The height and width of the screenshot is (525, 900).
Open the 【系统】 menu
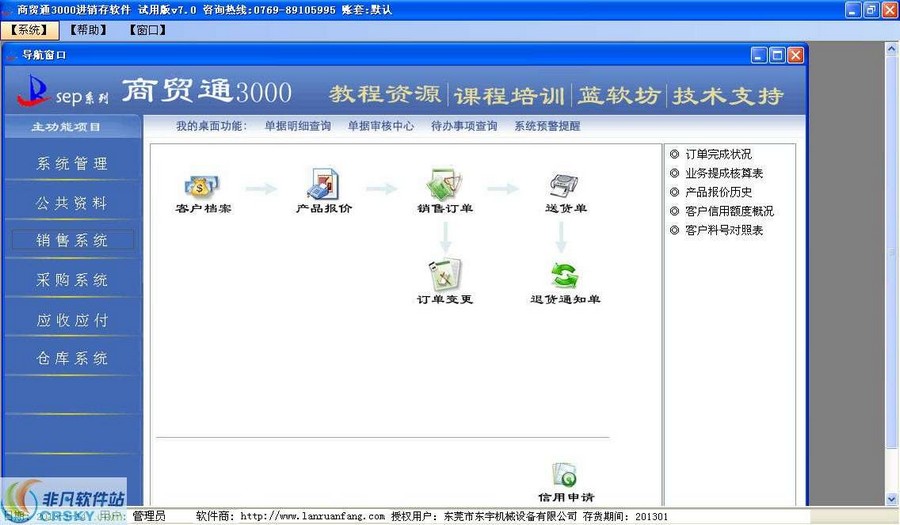point(29,30)
